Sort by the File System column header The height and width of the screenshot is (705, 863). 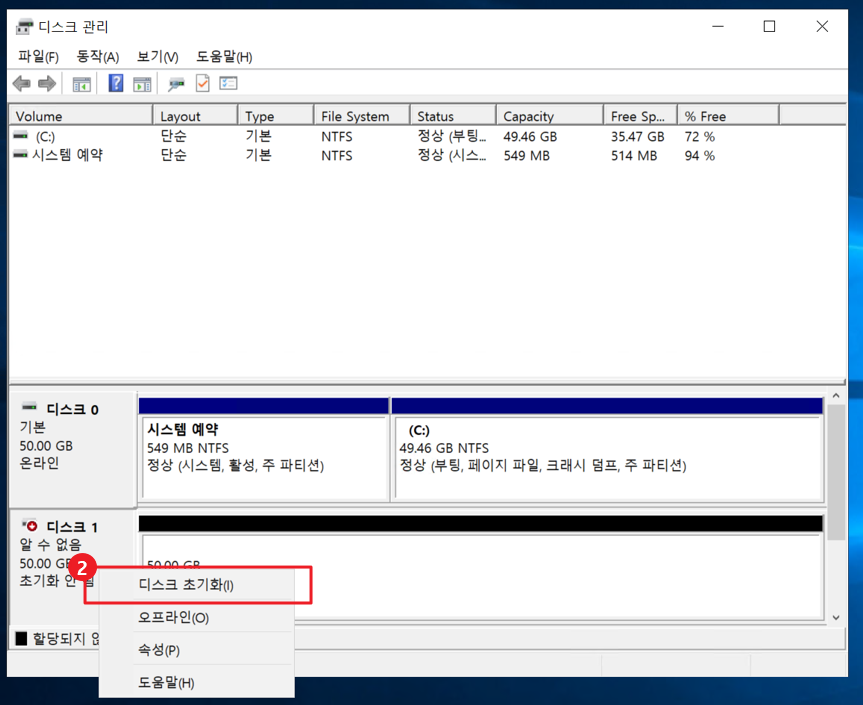(x=362, y=116)
